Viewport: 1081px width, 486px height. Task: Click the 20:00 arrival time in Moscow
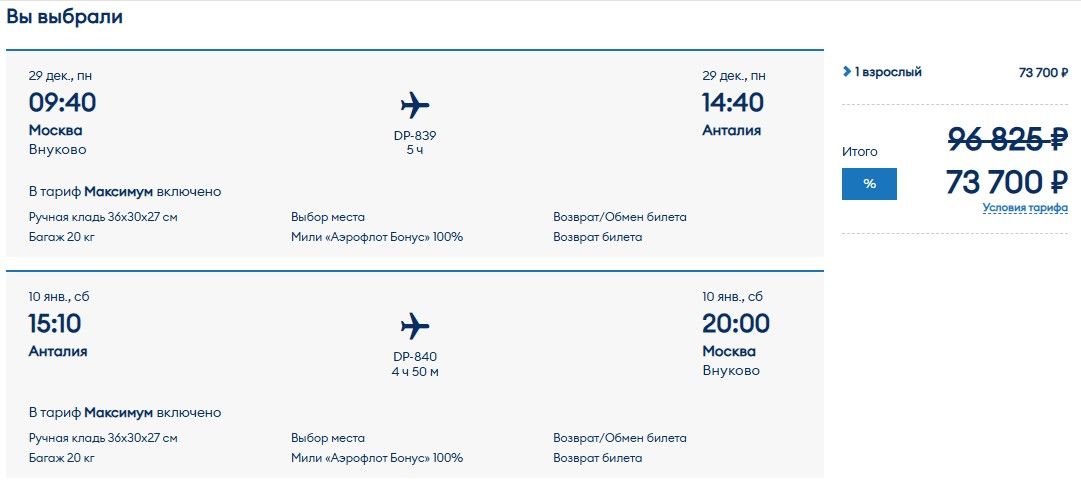(x=736, y=324)
